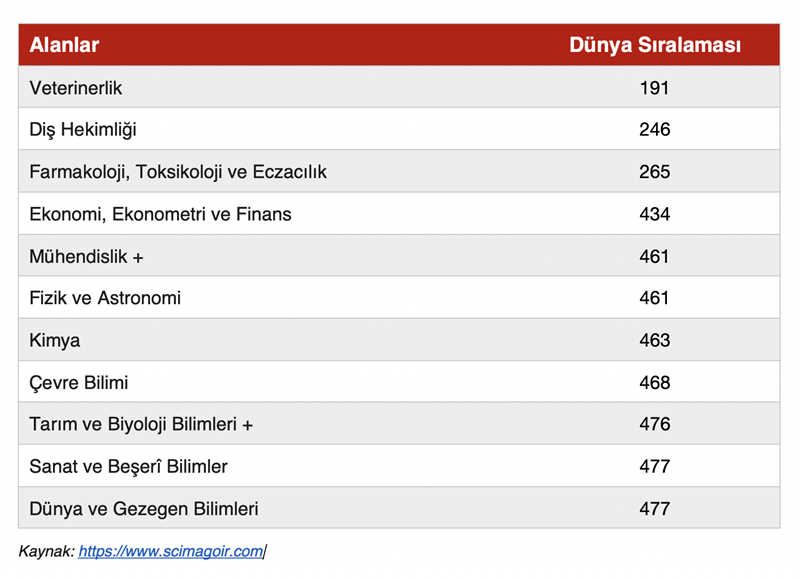Click the Alanlar column header
800x579 pixels.
[64, 45]
